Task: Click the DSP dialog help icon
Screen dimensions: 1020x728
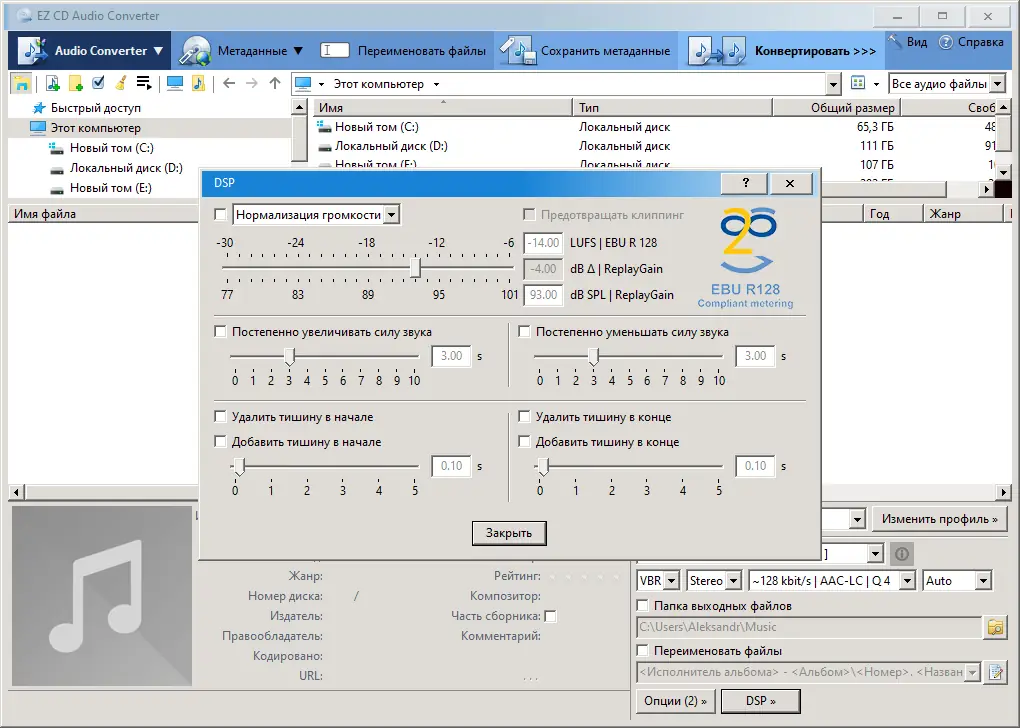Action: coord(743,183)
